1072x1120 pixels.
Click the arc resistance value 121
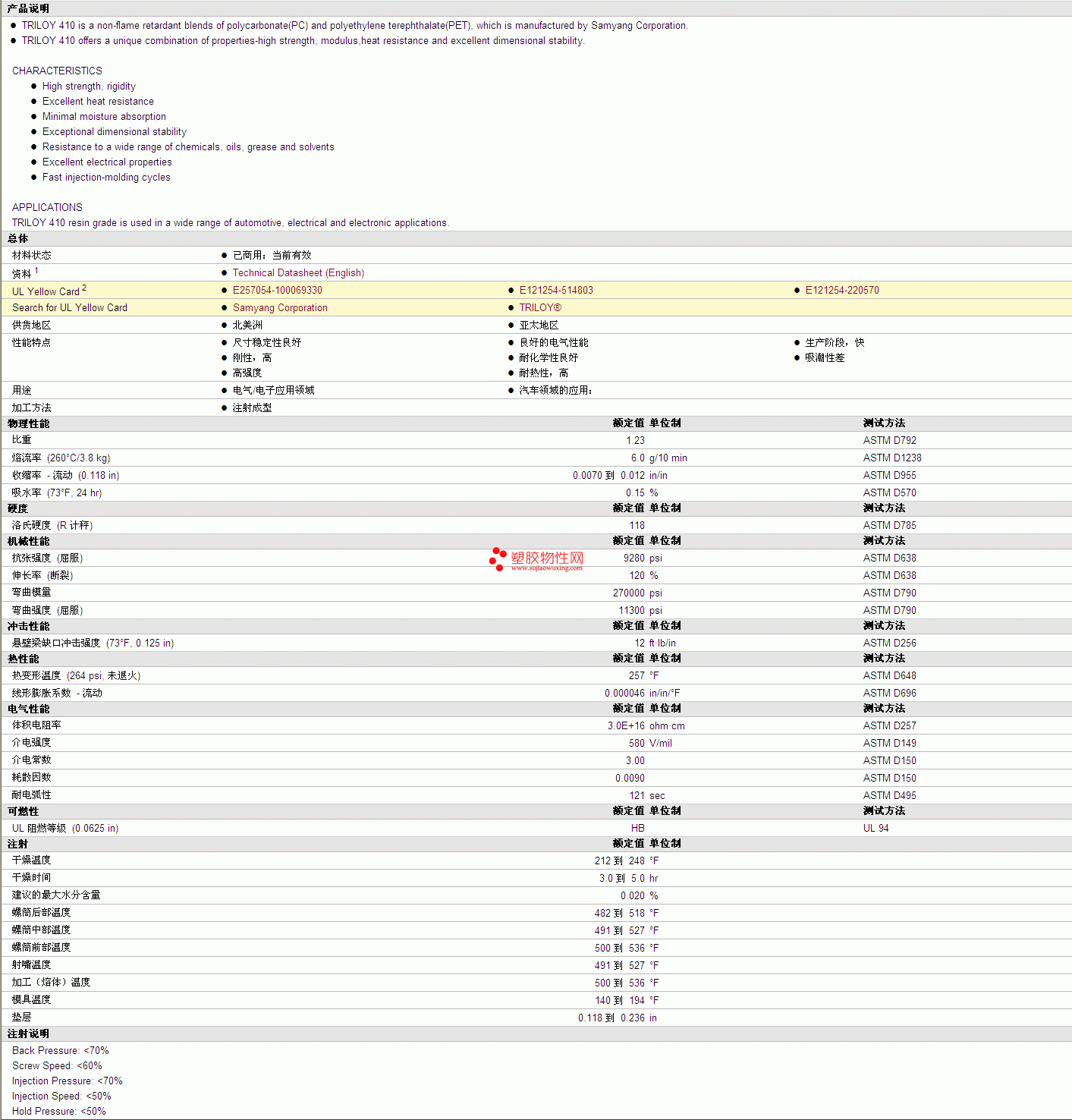pyautogui.click(x=637, y=796)
